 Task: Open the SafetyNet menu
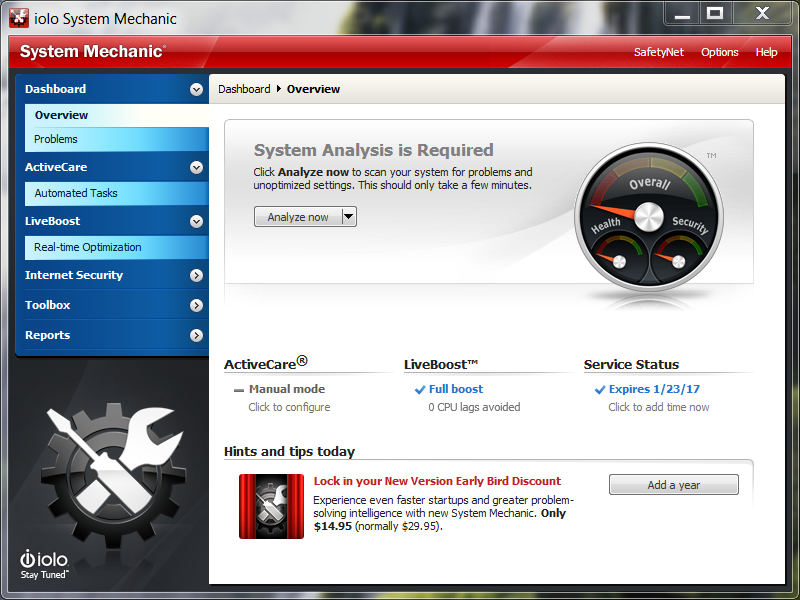click(659, 52)
